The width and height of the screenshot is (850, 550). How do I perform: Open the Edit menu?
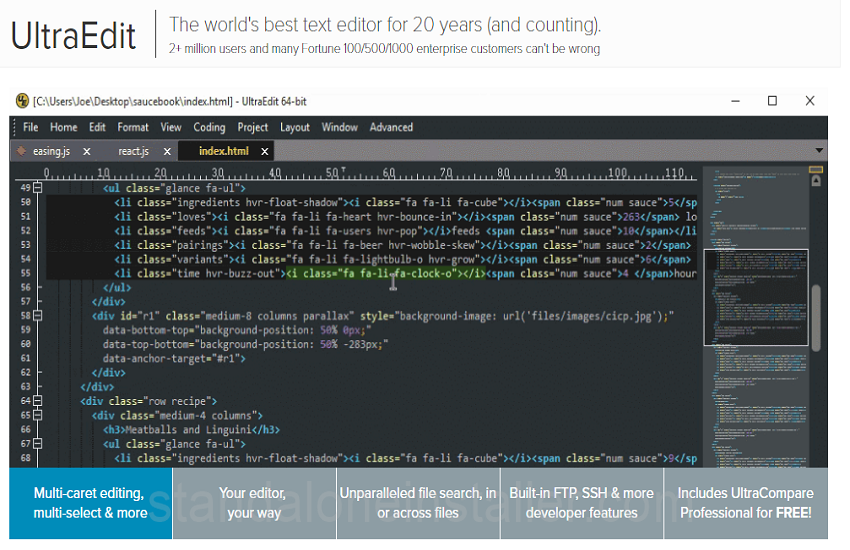97,127
